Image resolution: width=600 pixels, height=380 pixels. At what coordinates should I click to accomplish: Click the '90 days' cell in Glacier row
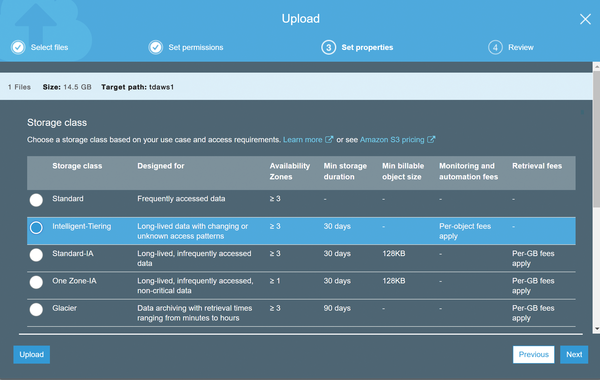coord(337,308)
